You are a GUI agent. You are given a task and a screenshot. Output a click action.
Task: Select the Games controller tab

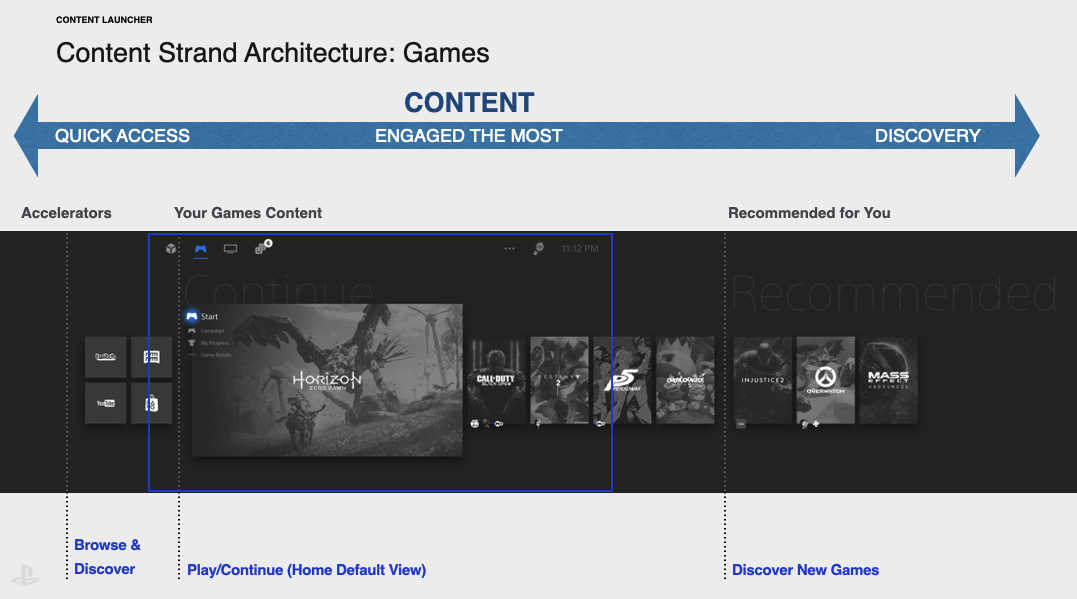201,249
